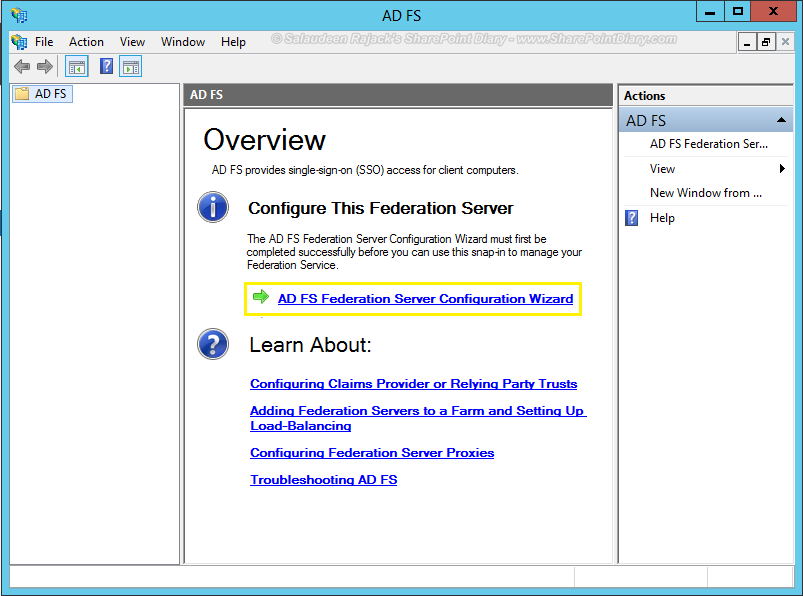Click the SSO access description text
The height and width of the screenshot is (596, 803).
tap(365, 170)
